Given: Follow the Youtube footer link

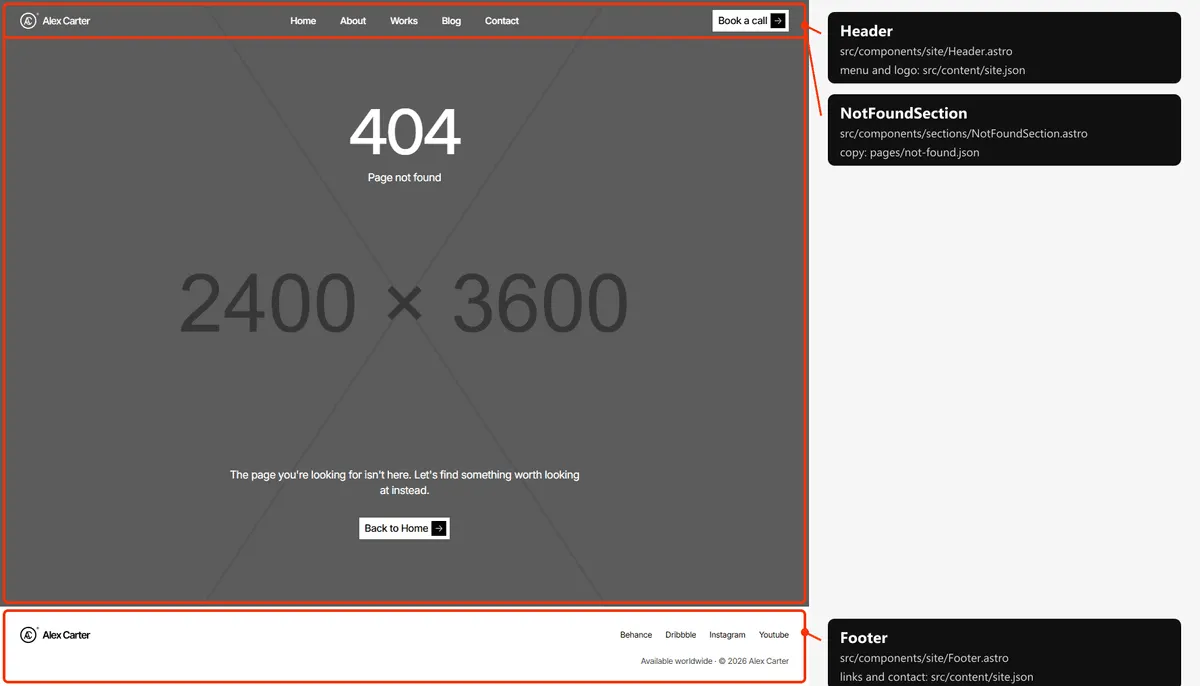Looking at the screenshot, I should pos(774,635).
